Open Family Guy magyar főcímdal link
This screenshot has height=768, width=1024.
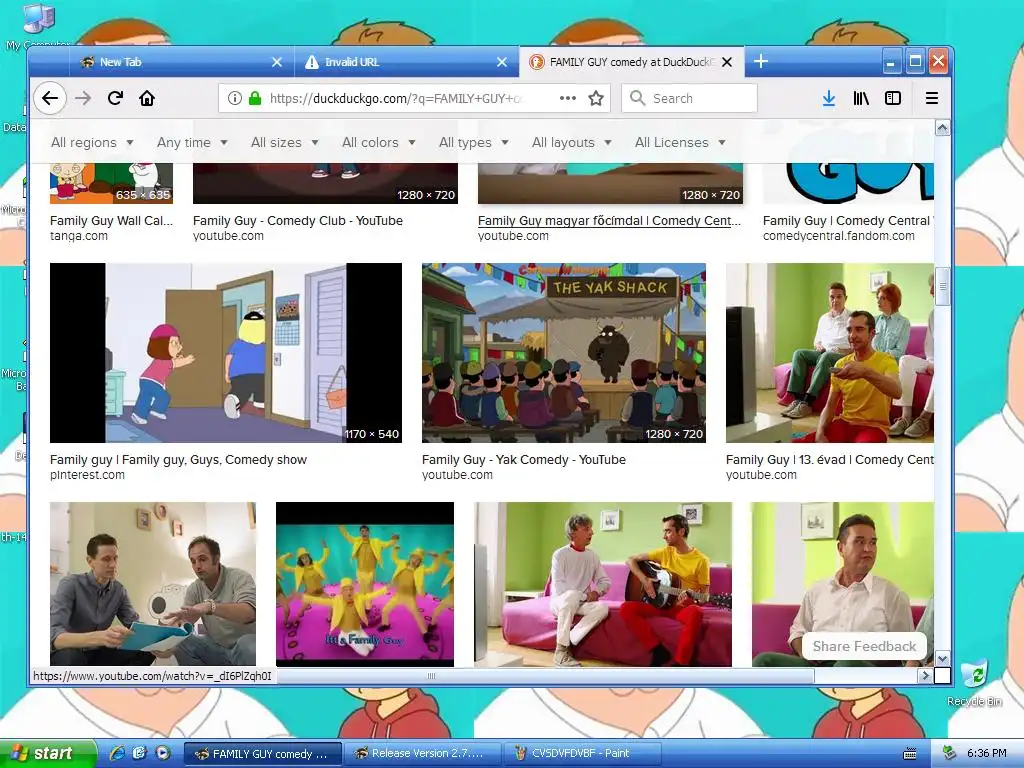click(609, 221)
